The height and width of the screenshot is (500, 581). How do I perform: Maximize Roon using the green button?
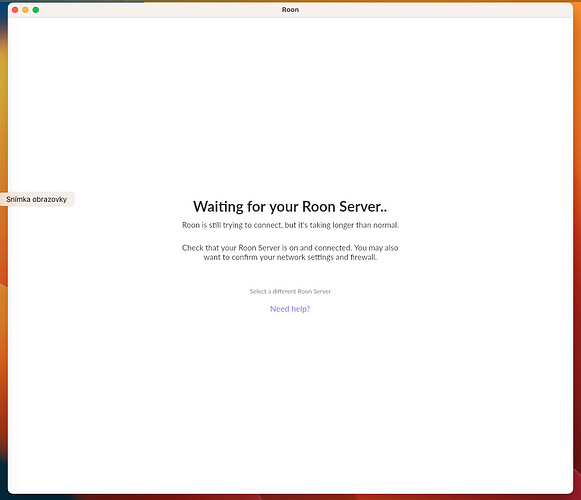coord(36,10)
